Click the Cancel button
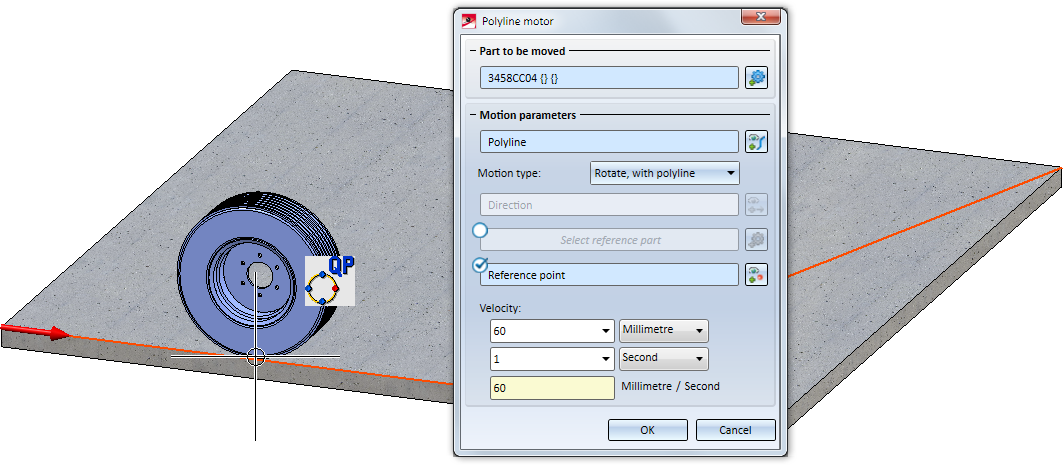 736,430
